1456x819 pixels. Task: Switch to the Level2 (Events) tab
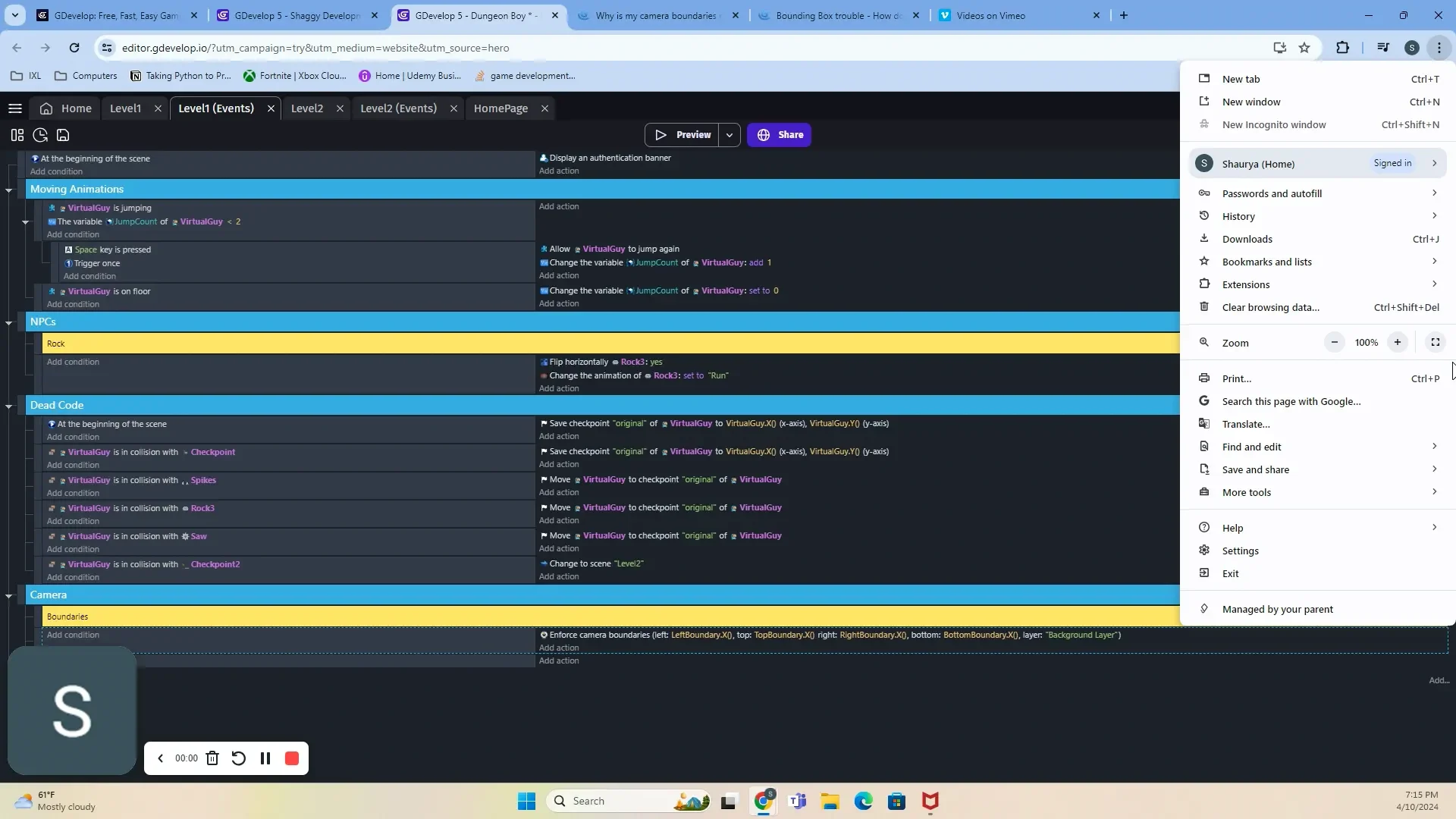[x=398, y=108]
